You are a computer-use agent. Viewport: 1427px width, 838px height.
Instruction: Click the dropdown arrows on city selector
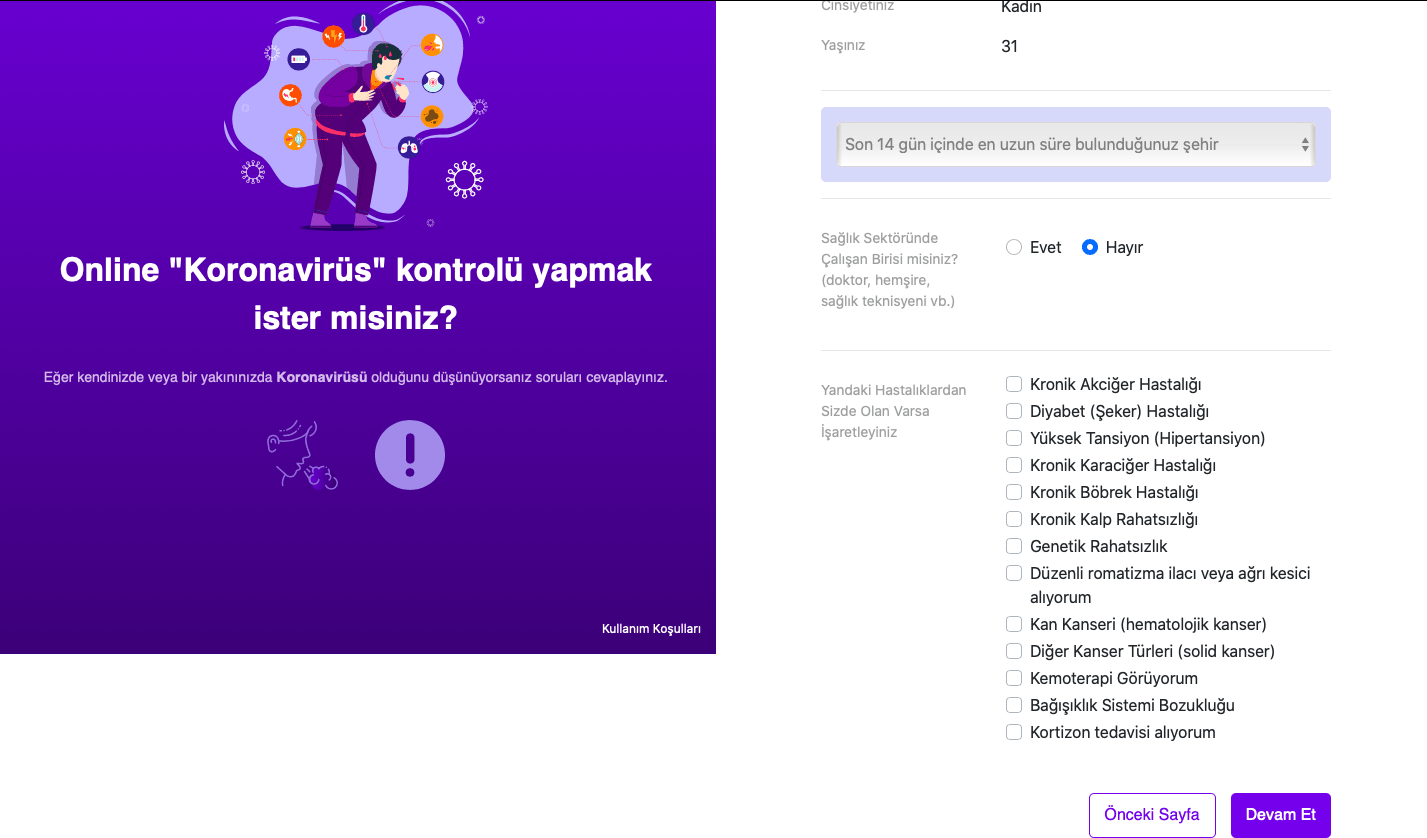click(x=1304, y=145)
